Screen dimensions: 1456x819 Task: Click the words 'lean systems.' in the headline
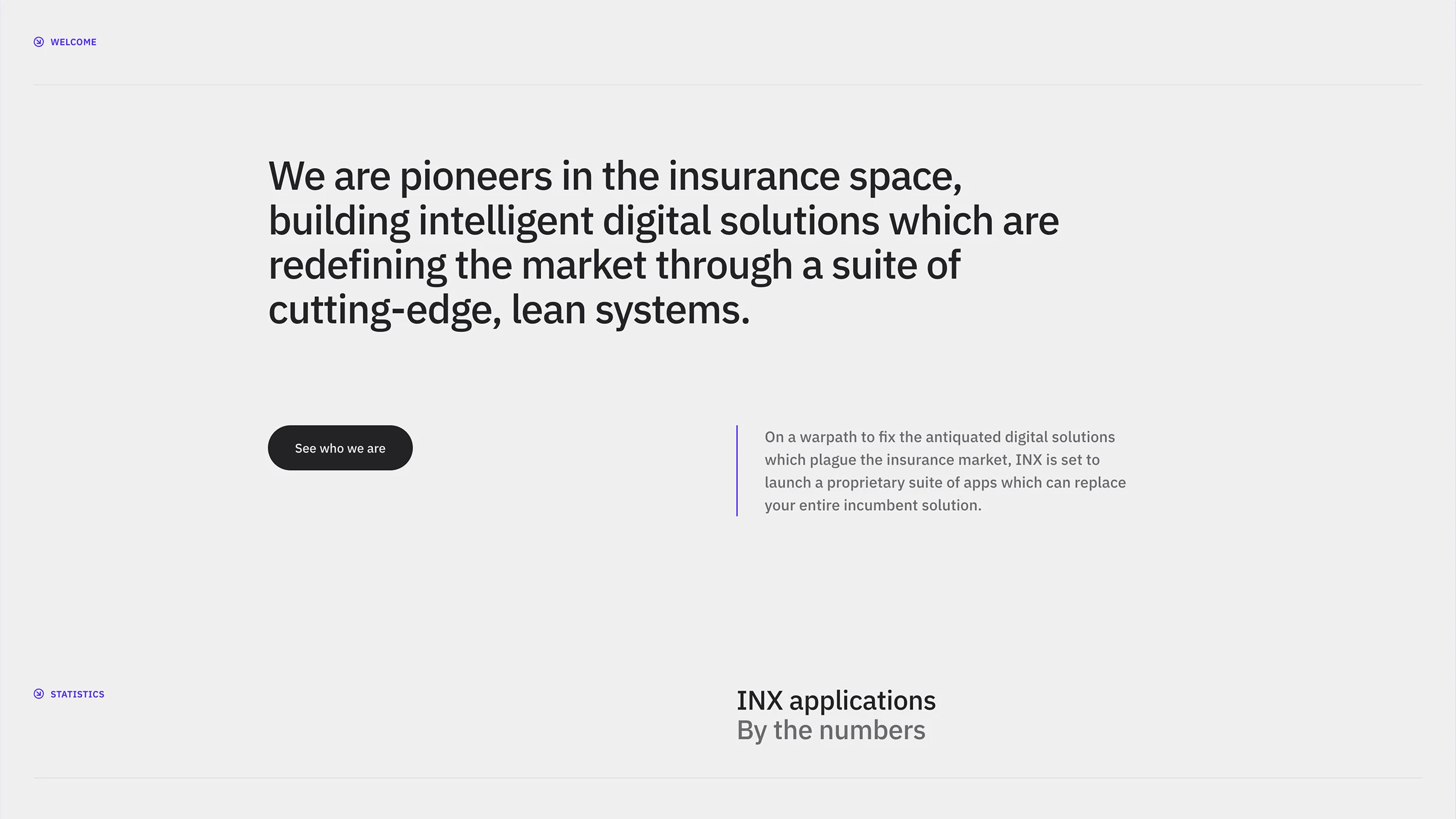tap(630, 310)
